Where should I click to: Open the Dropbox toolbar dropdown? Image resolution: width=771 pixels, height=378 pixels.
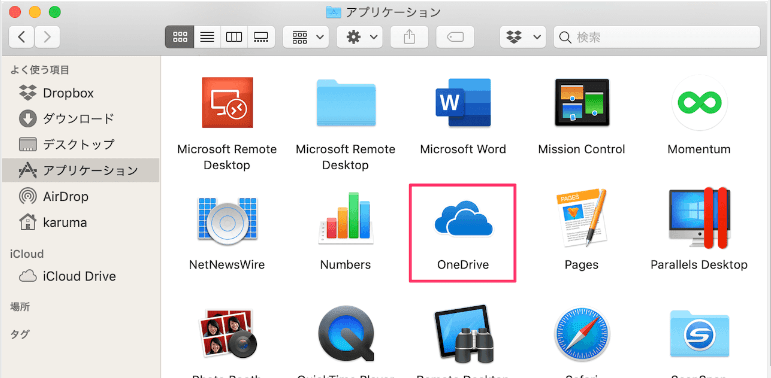point(523,37)
